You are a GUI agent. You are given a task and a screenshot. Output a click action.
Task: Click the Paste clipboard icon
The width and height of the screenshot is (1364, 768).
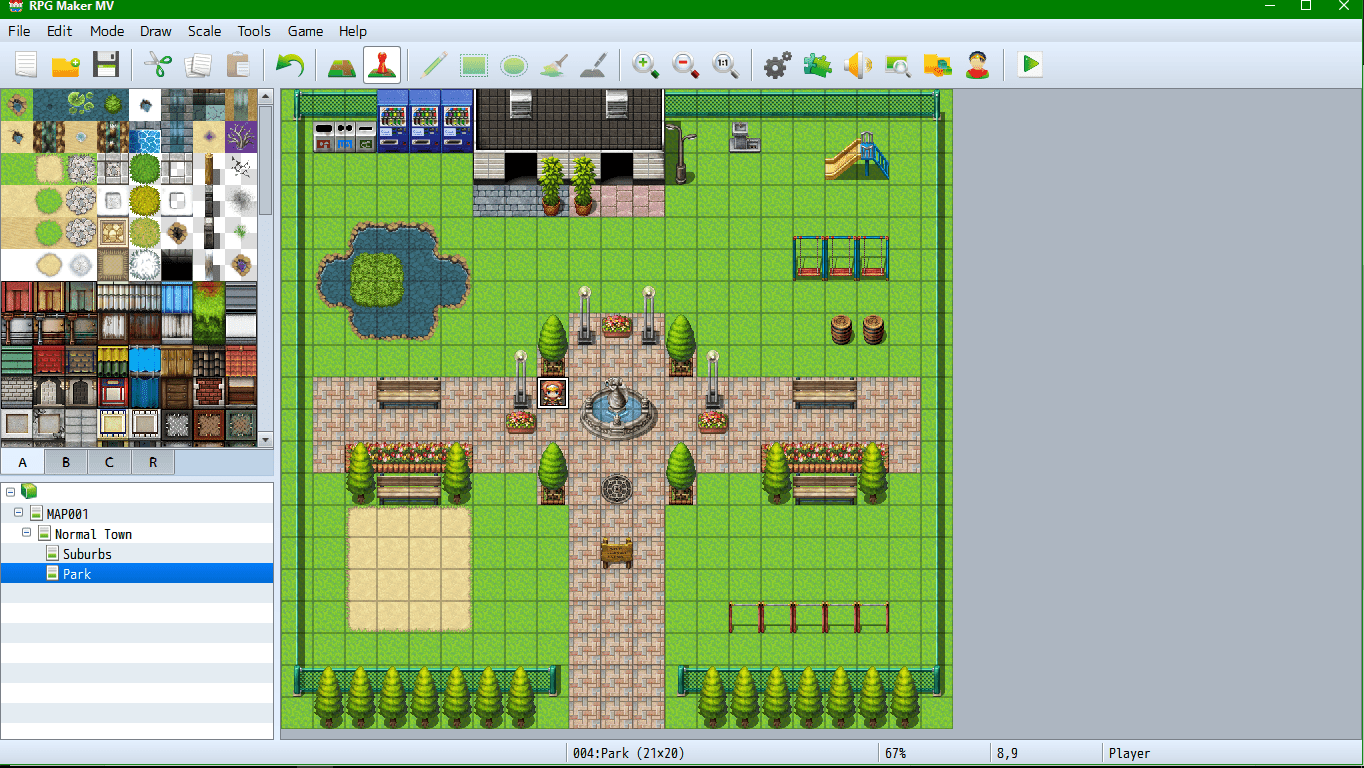[238, 65]
